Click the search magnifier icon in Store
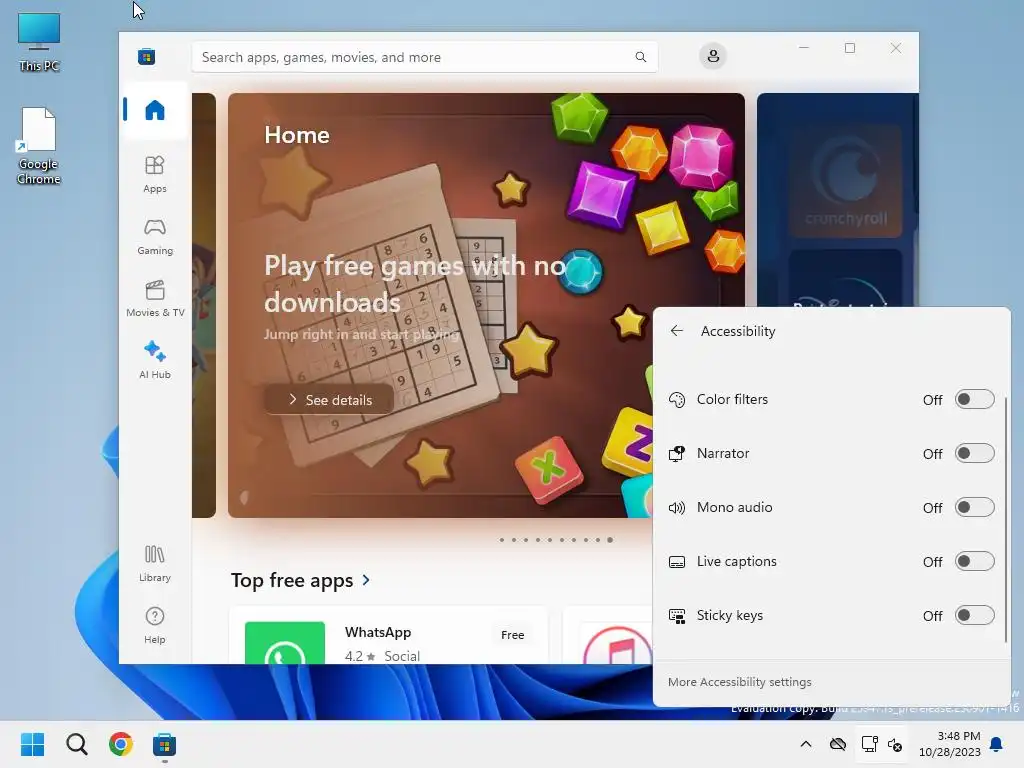Image resolution: width=1024 pixels, height=768 pixels. tap(641, 57)
